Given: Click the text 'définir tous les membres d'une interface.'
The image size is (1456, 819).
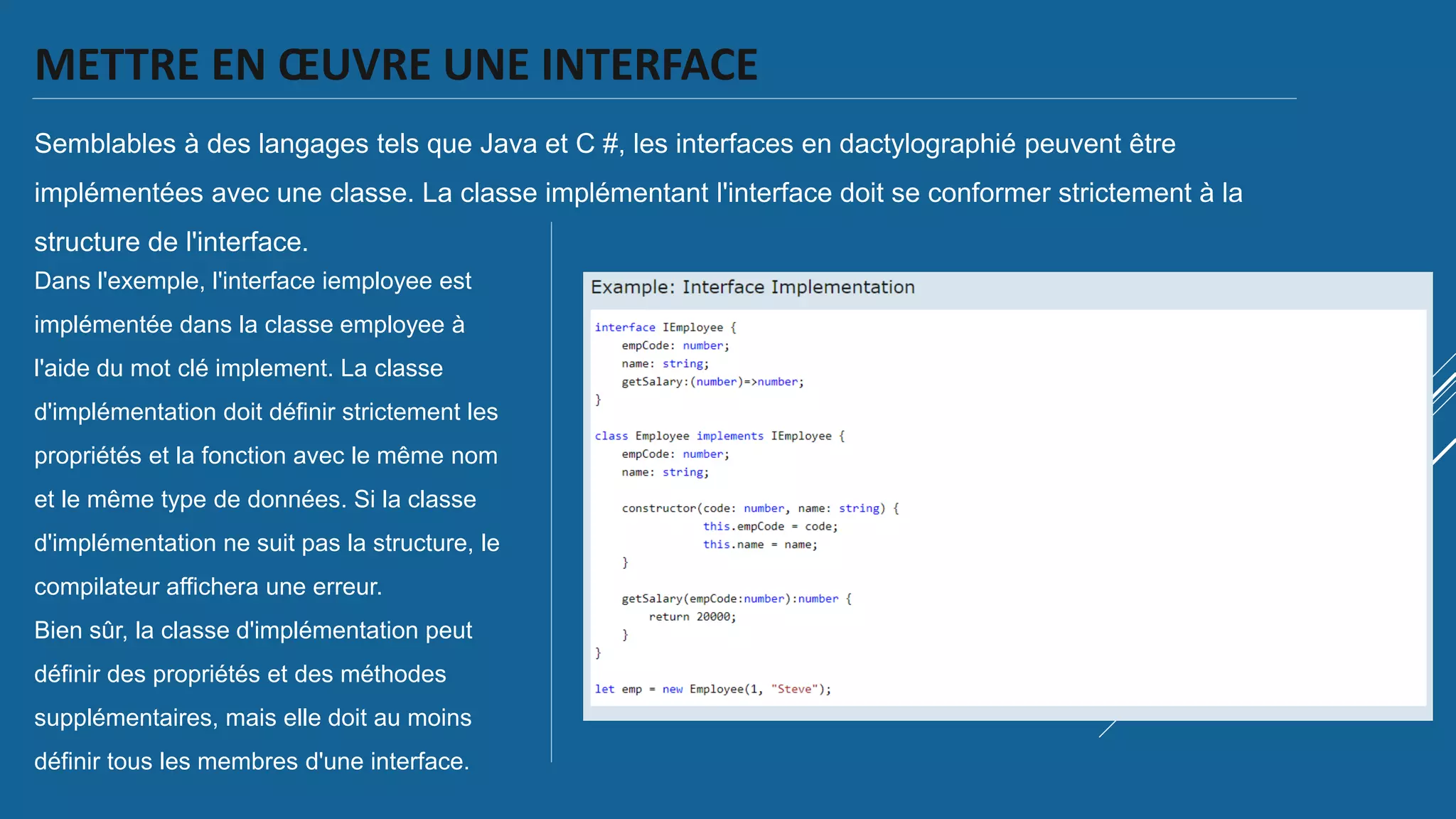Looking at the screenshot, I should [252, 761].
